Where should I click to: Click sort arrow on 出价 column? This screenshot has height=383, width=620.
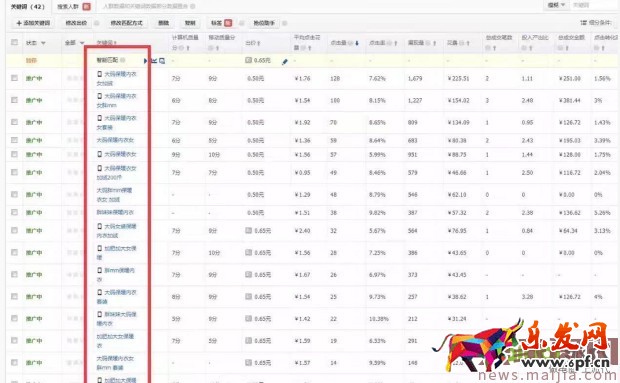point(259,43)
